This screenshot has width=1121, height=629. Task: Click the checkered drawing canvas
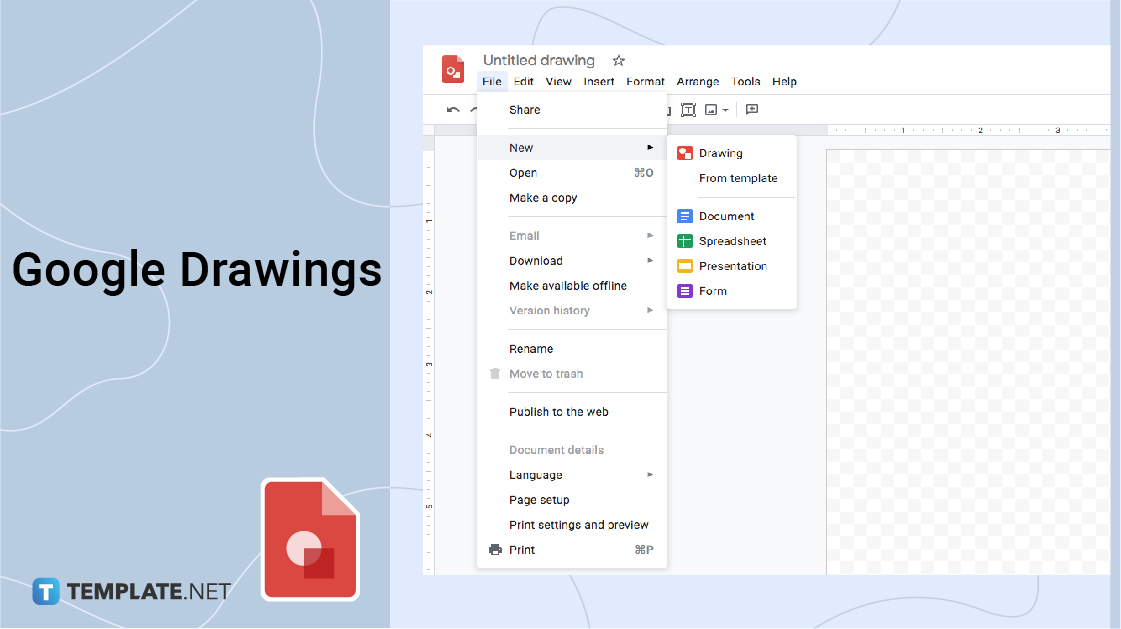968,362
